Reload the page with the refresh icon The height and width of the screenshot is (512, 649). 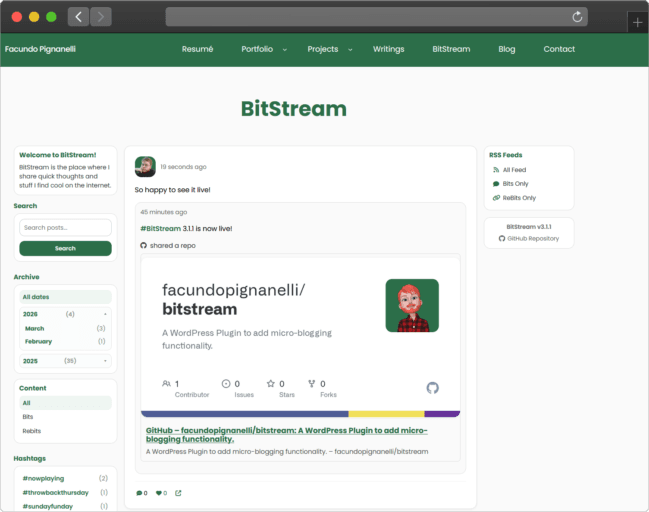(577, 17)
